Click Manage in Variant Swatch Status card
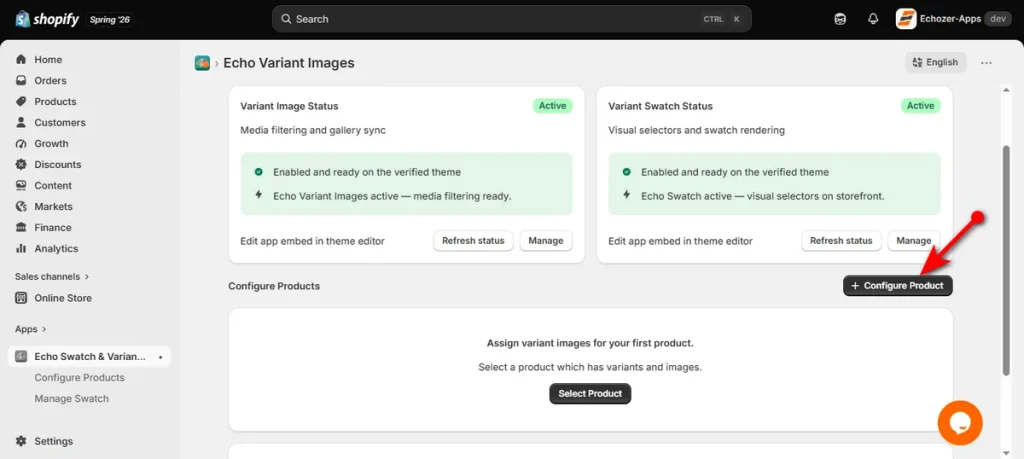The height and width of the screenshot is (459, 1024). click(914, 240)
